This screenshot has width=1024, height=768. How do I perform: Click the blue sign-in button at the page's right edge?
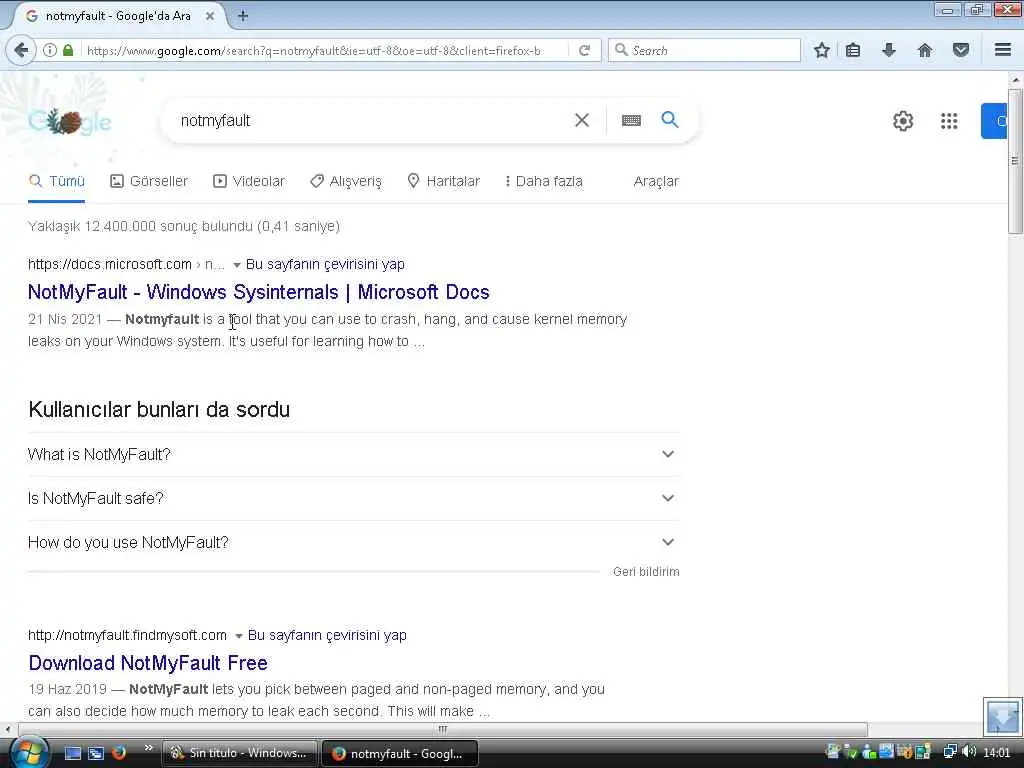pos(994,121)
